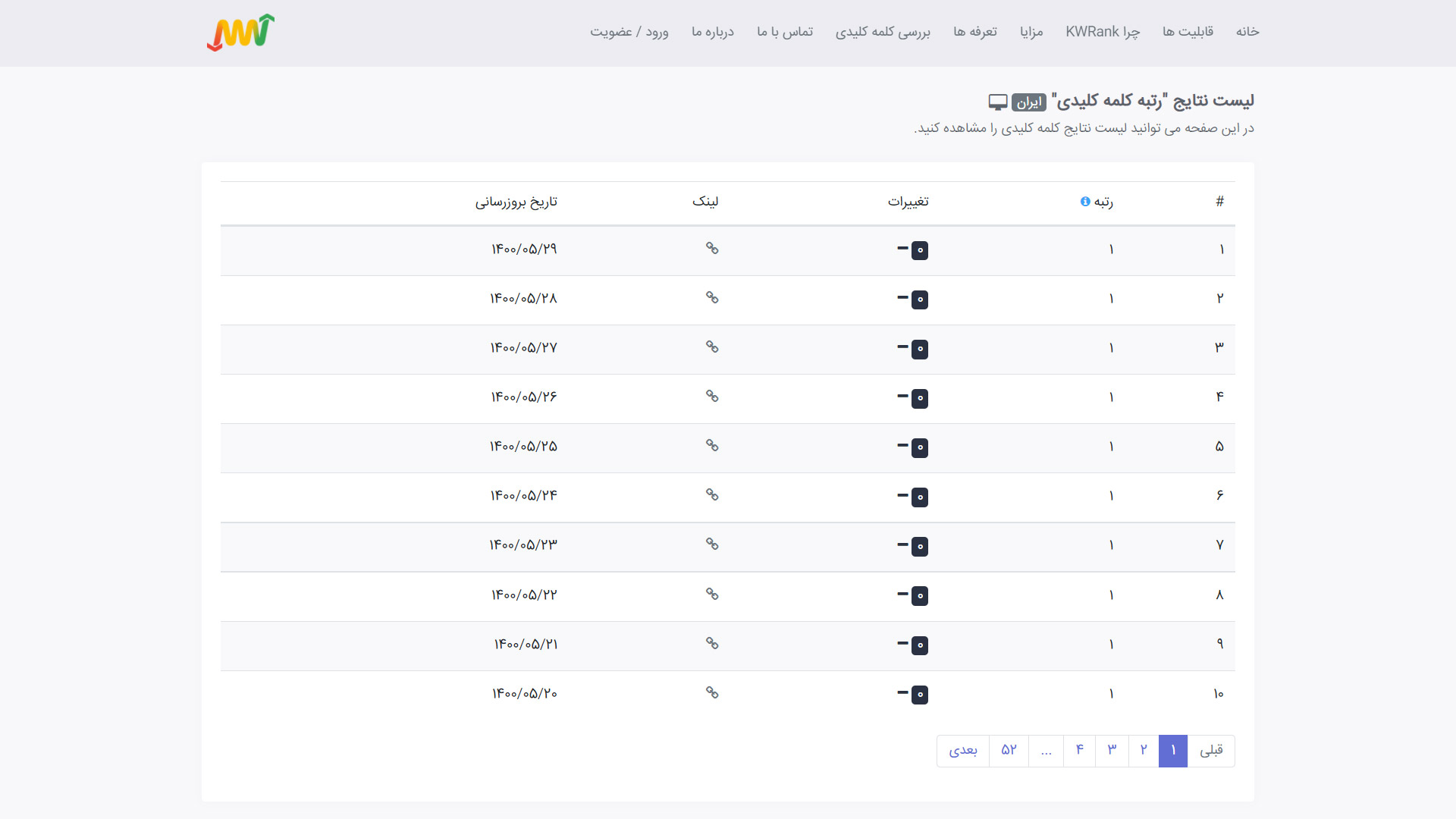Click the قبلی pagination button
This screenshot has width=1456, height=819.
[1211, 751]
